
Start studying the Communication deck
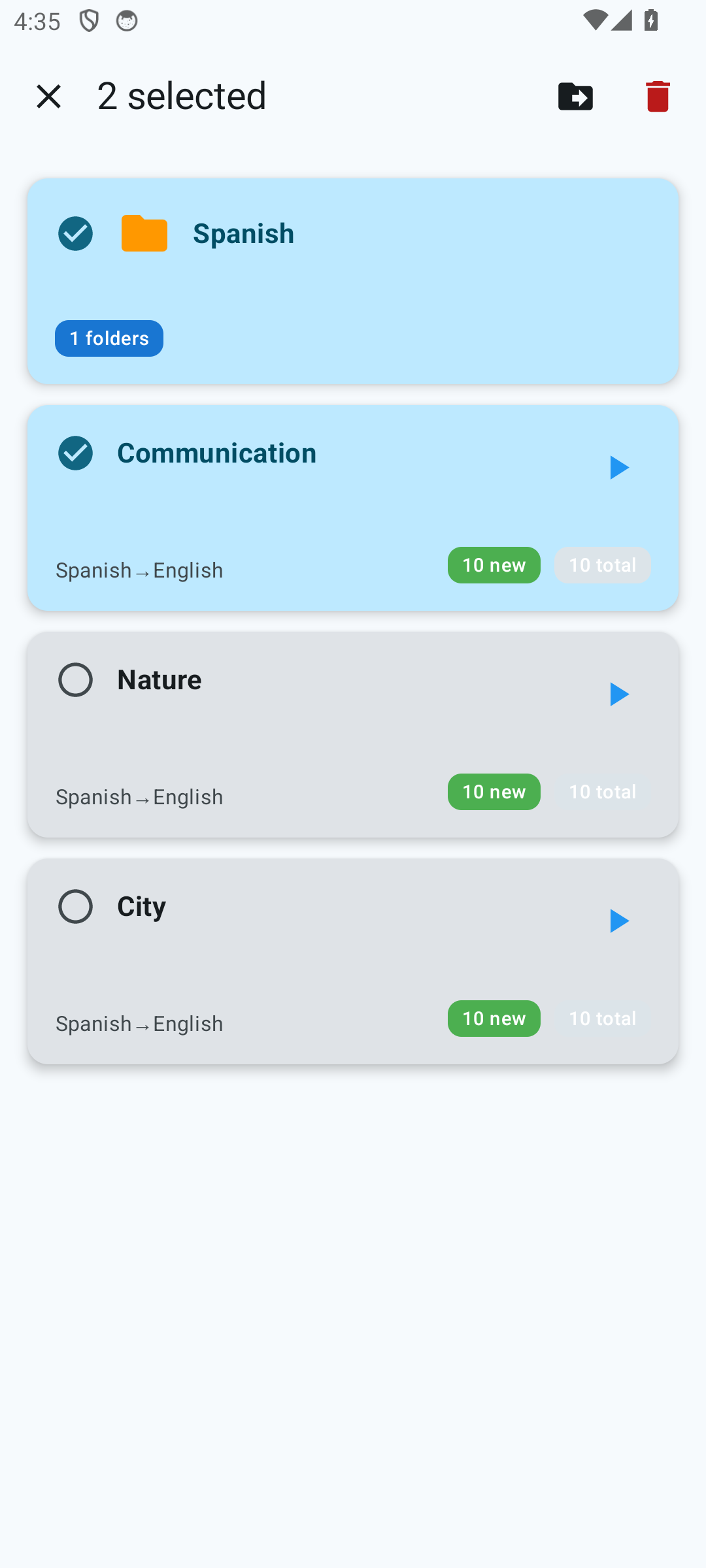pos(618,468)
